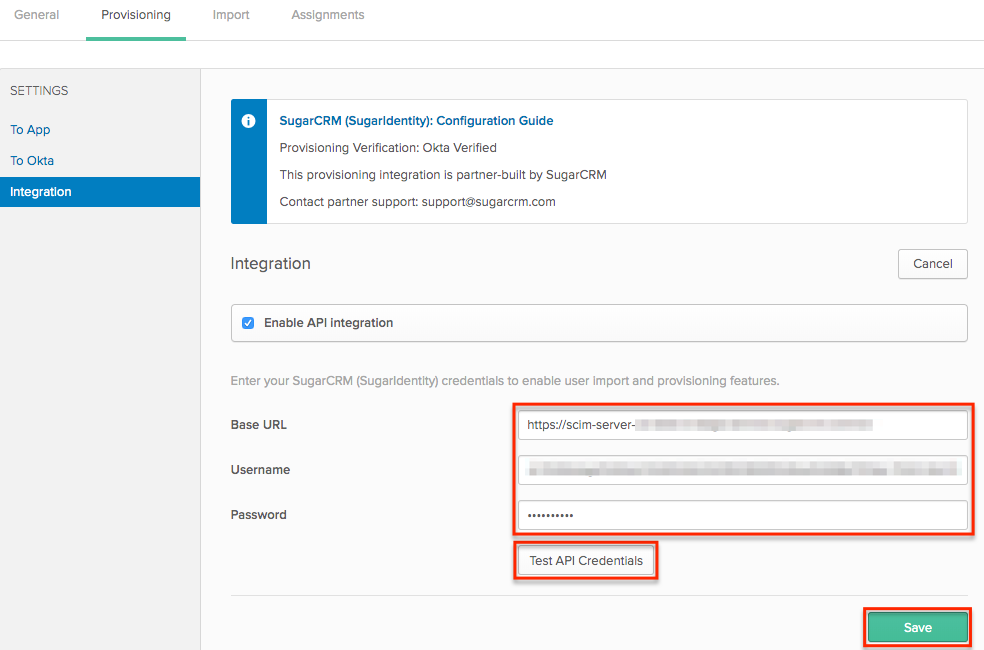Click the Integration section heading
Viewport: 984px width, 650px height.
(x=272, y=263)
